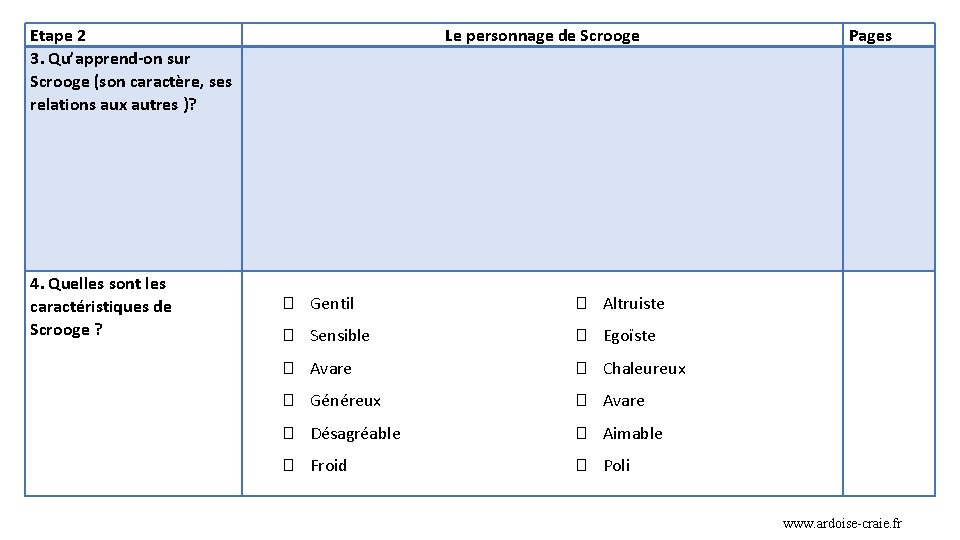Open the www.ardoise-craie.fr link

coord(842,523)
